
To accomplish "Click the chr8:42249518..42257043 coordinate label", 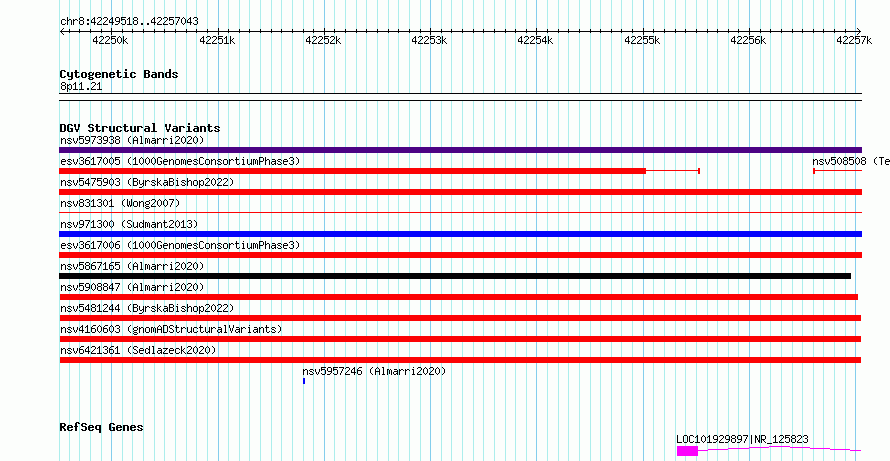I will 129,22.
